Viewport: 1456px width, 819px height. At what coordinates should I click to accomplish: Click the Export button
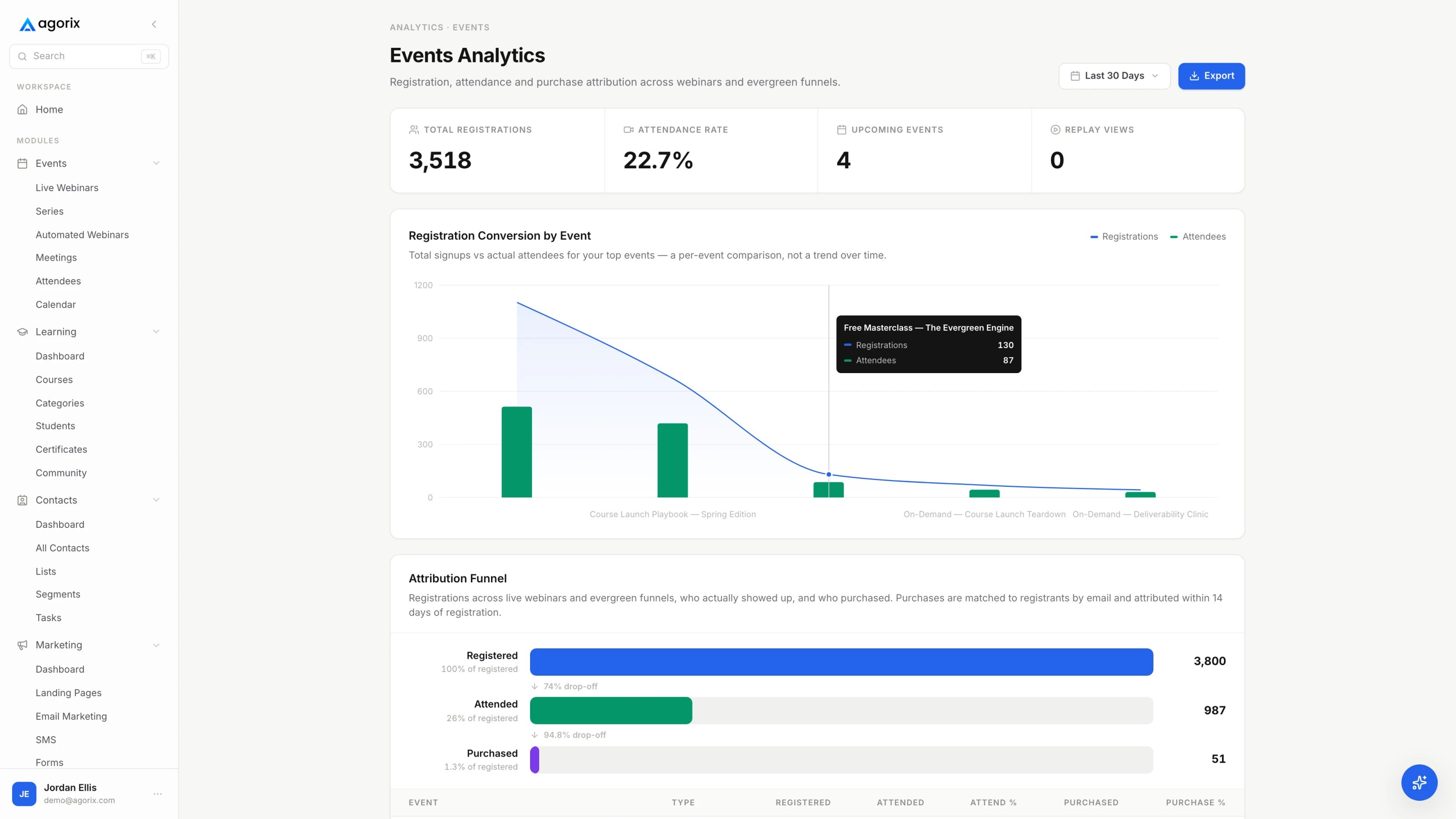[1211, 76]
